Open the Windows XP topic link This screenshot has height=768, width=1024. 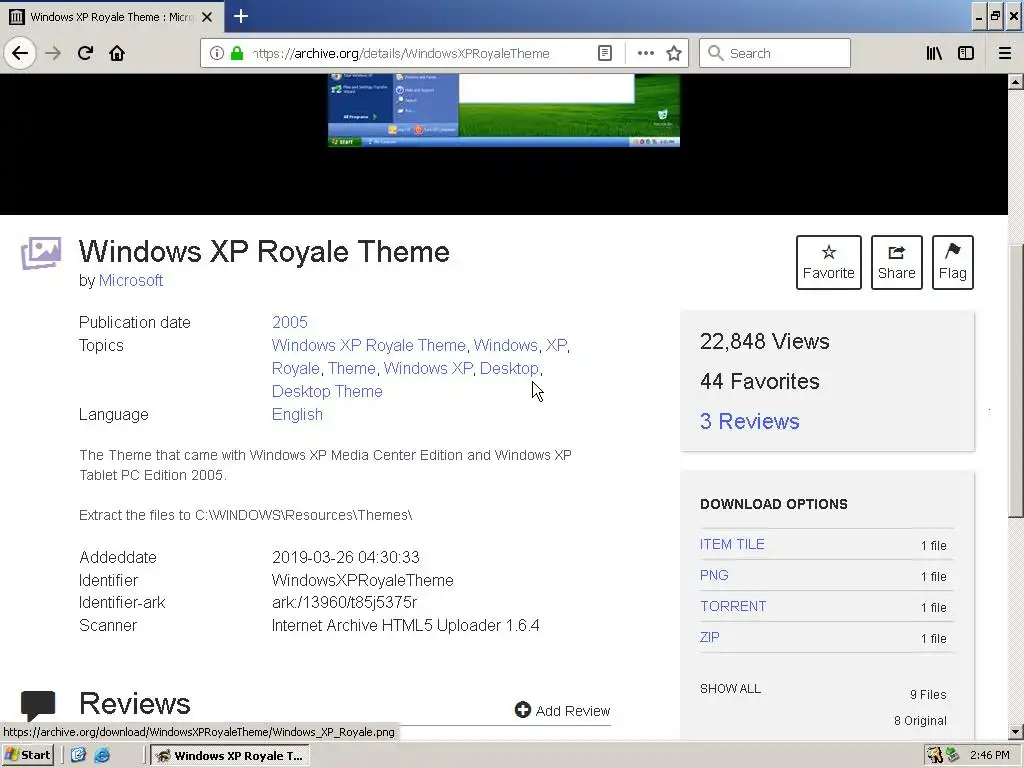click(x=428, y=368)
